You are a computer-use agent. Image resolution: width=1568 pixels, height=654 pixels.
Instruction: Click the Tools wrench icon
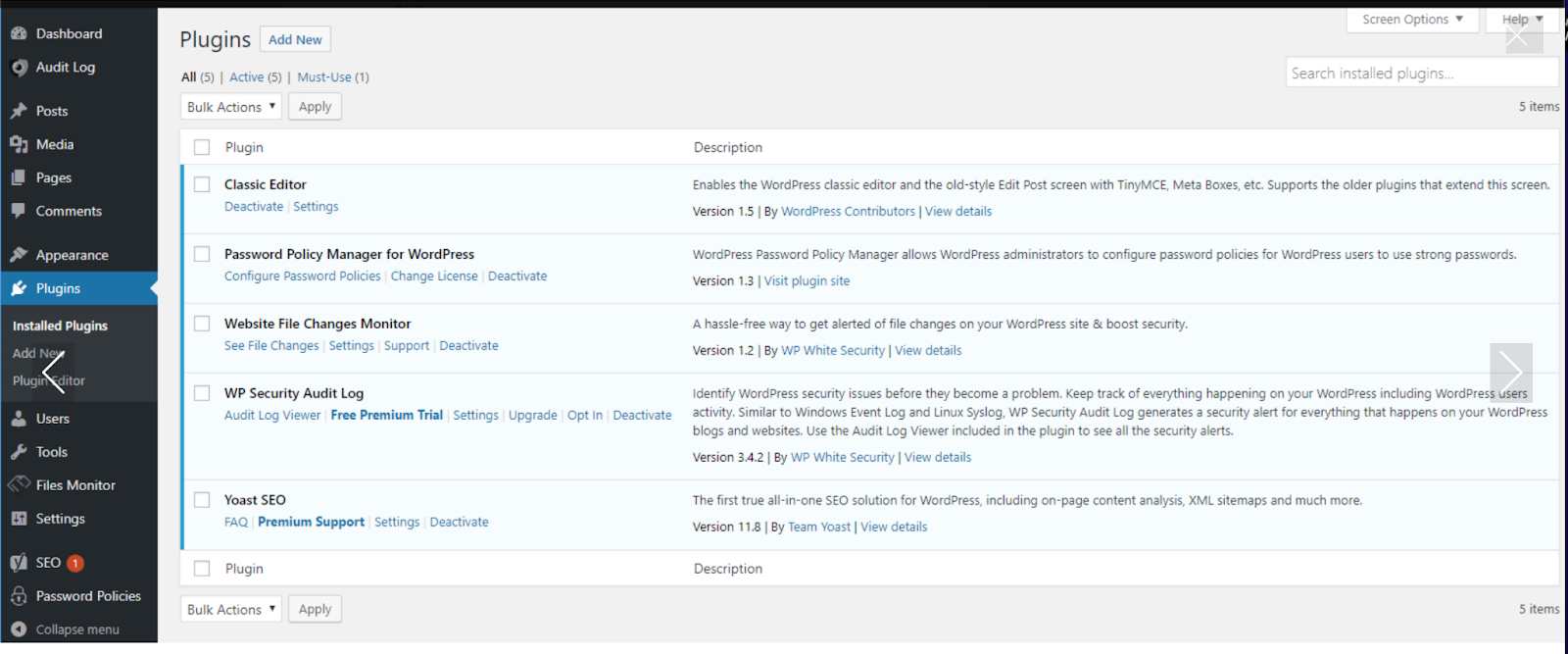pyautogui.click(x=19, y=452)
